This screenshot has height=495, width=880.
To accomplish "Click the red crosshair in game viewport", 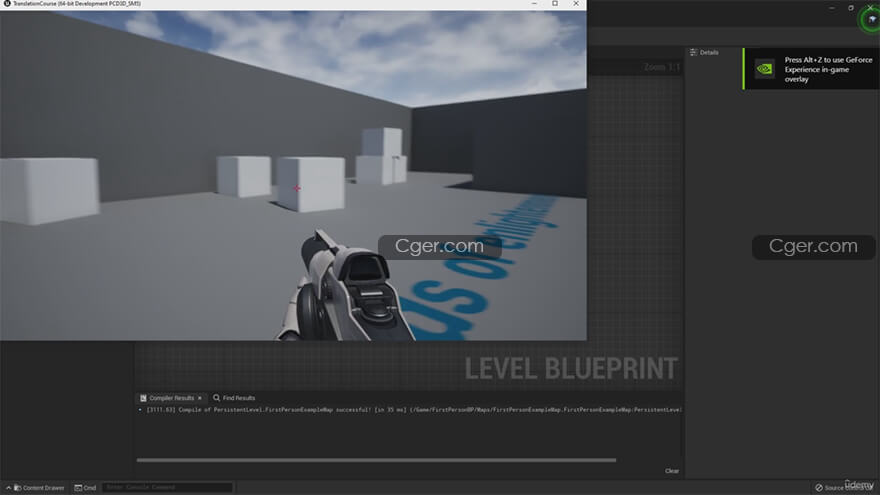I will [297, 188].
